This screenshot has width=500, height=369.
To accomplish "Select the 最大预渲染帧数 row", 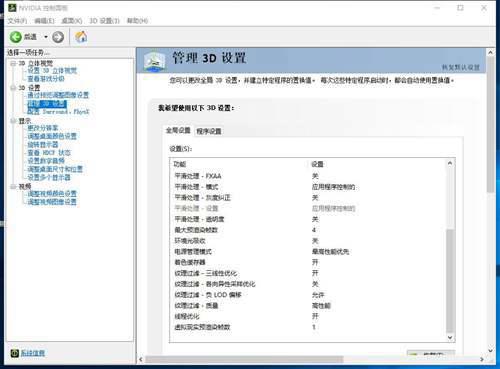I will [x=308, y=230].
